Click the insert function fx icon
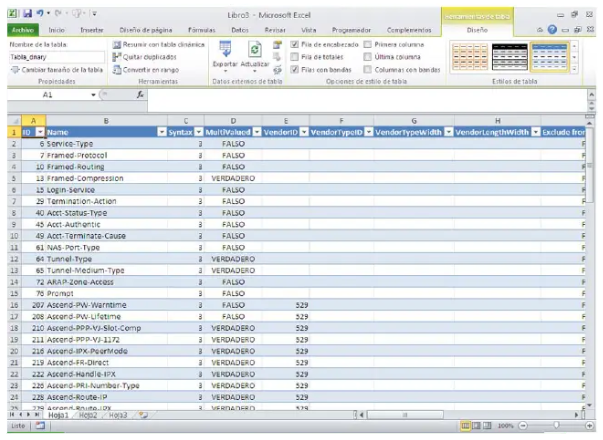 (x=140, y=94)
